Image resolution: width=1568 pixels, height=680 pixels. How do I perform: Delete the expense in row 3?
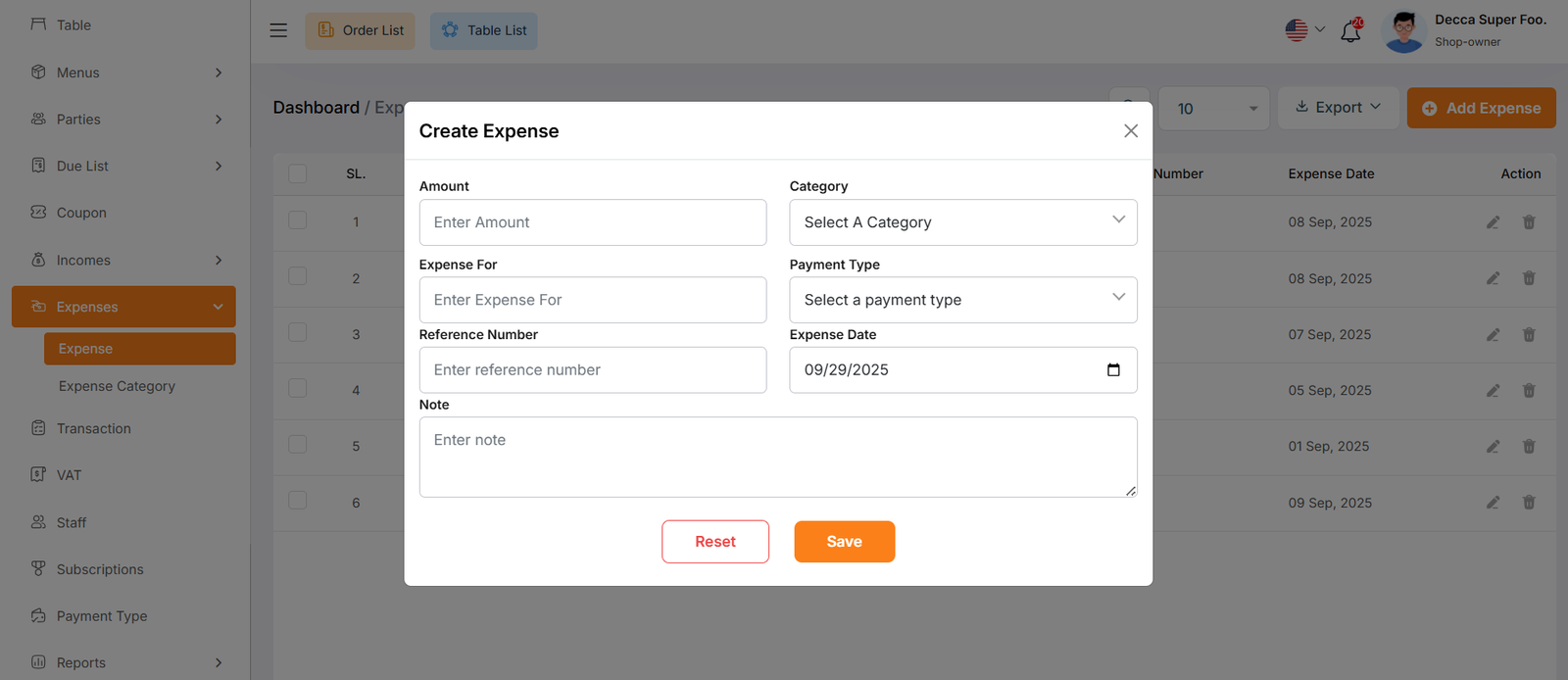tap(1529, 334)
